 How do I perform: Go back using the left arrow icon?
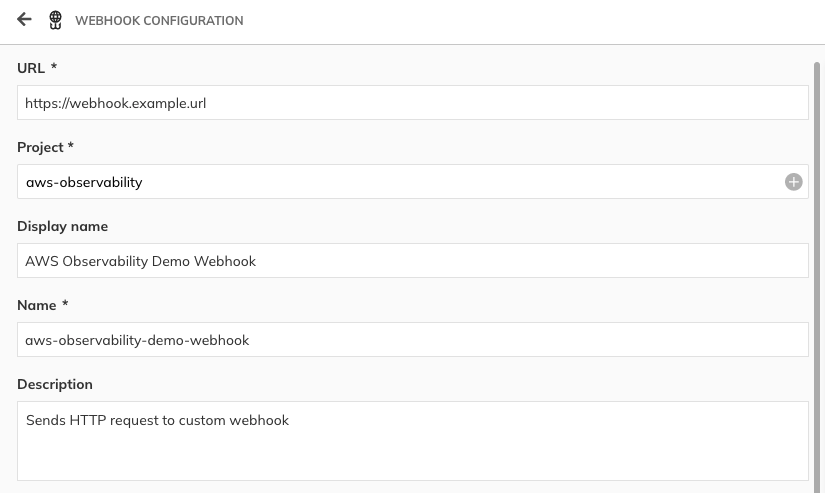tap(24, 20)
